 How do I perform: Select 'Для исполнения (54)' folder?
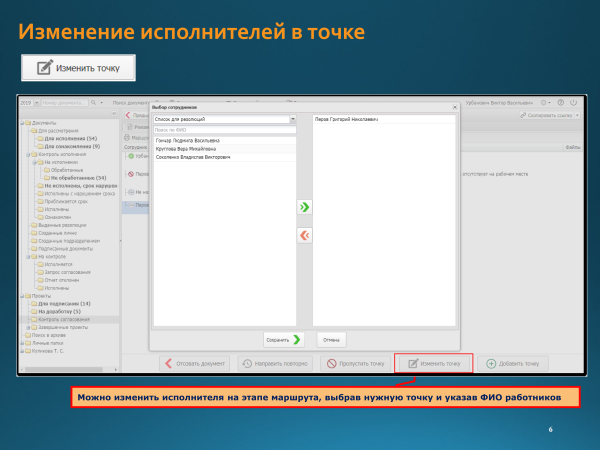70,137
